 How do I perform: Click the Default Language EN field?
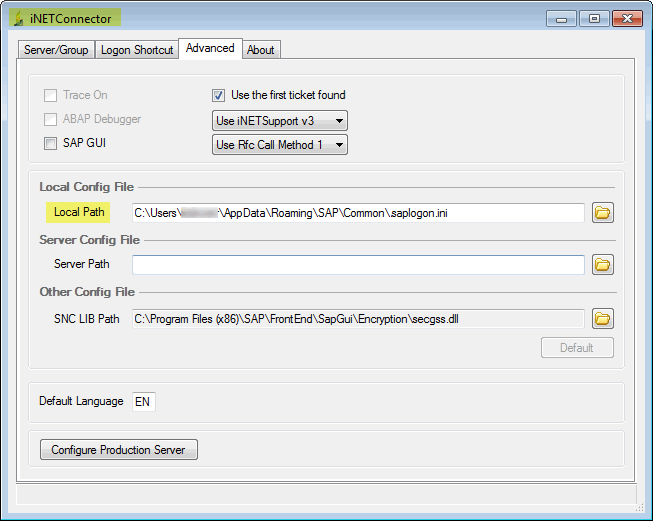click(x=144, y=401)
